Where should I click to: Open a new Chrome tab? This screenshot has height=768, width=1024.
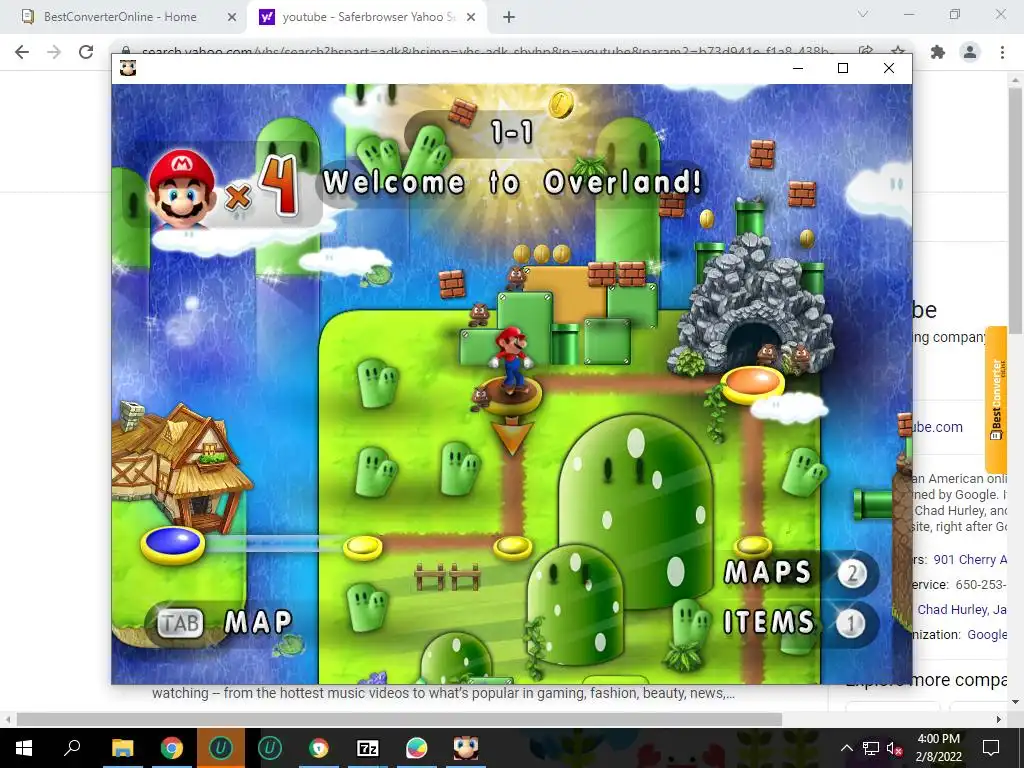point(509,18)
